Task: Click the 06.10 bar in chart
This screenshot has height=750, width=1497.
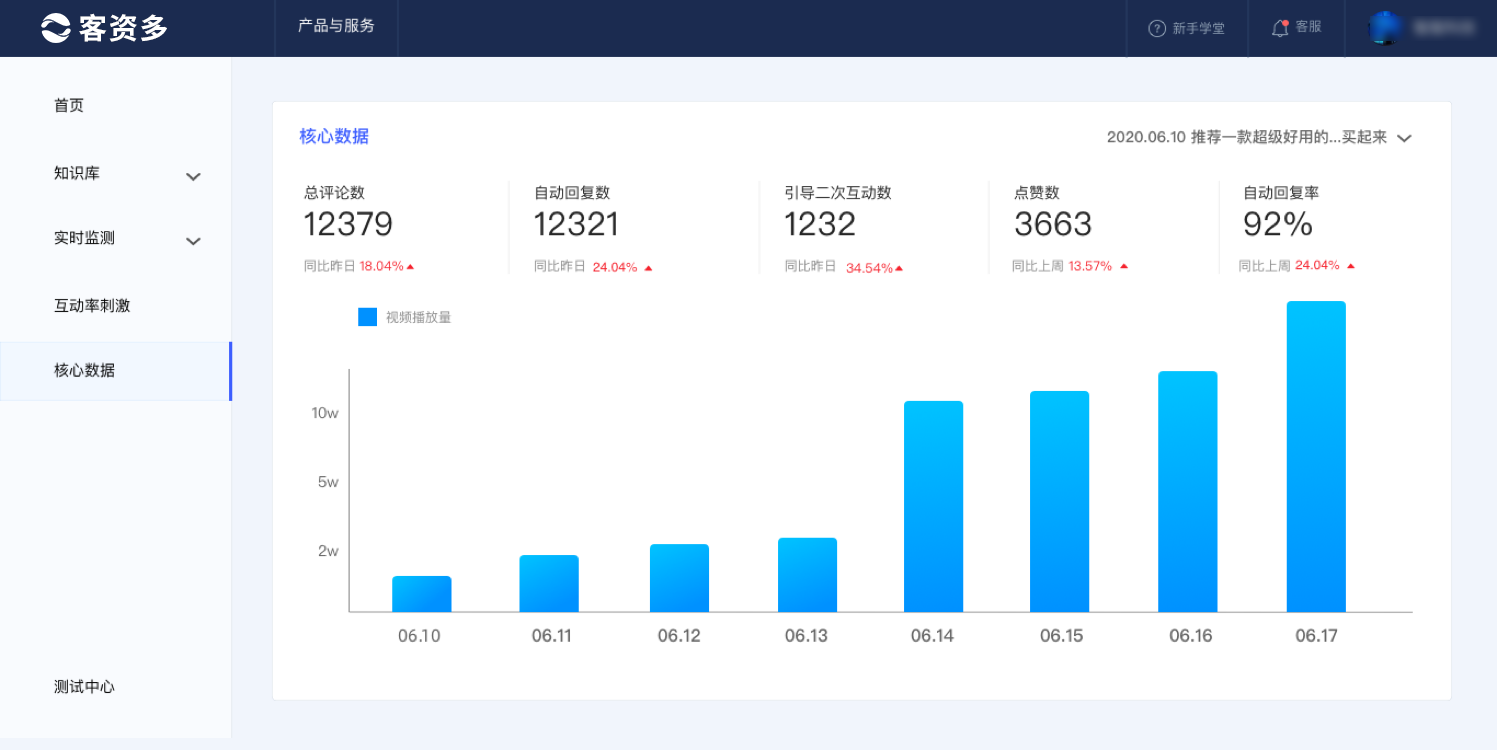Action: (421, 594)
